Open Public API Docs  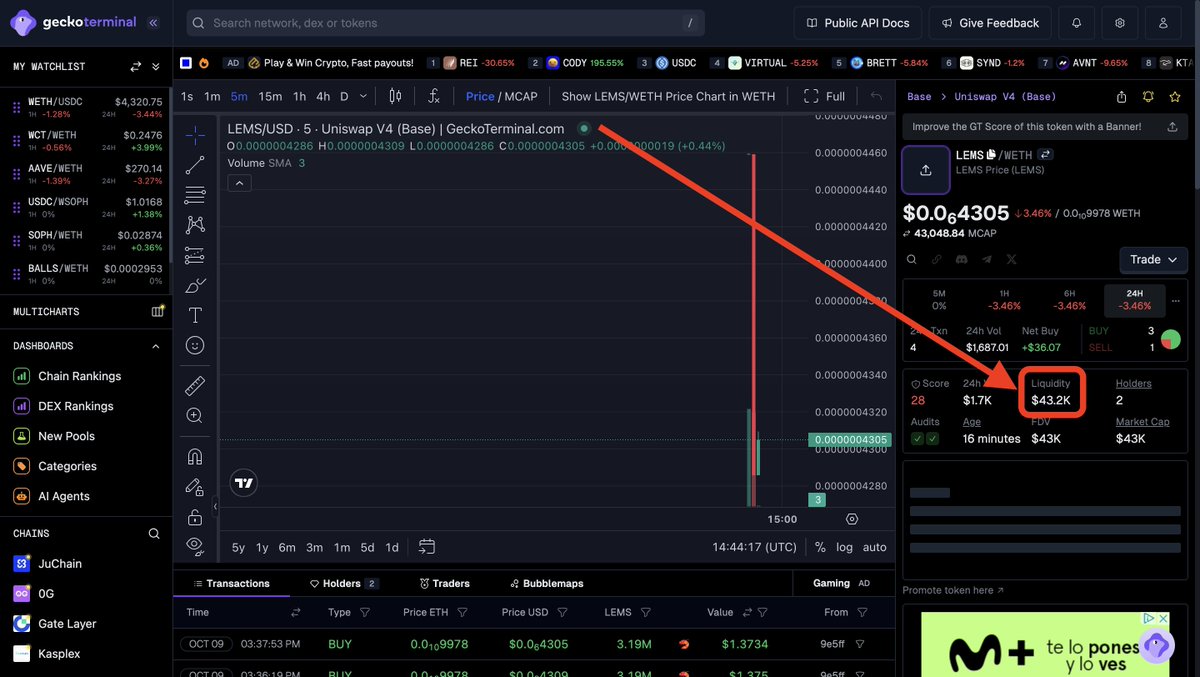[856, 23]
